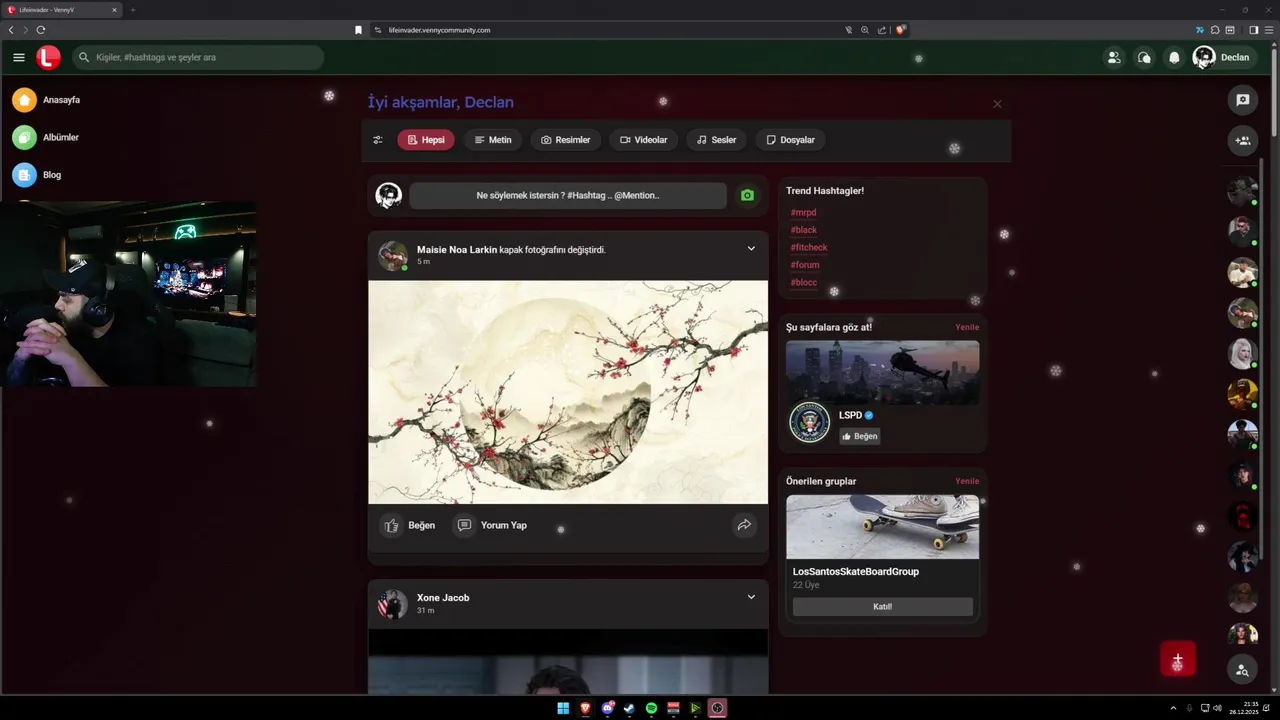This screenshot has width=1280, height=720.
Task: Click the browser back arrow
Action: (x=11, y=30)
